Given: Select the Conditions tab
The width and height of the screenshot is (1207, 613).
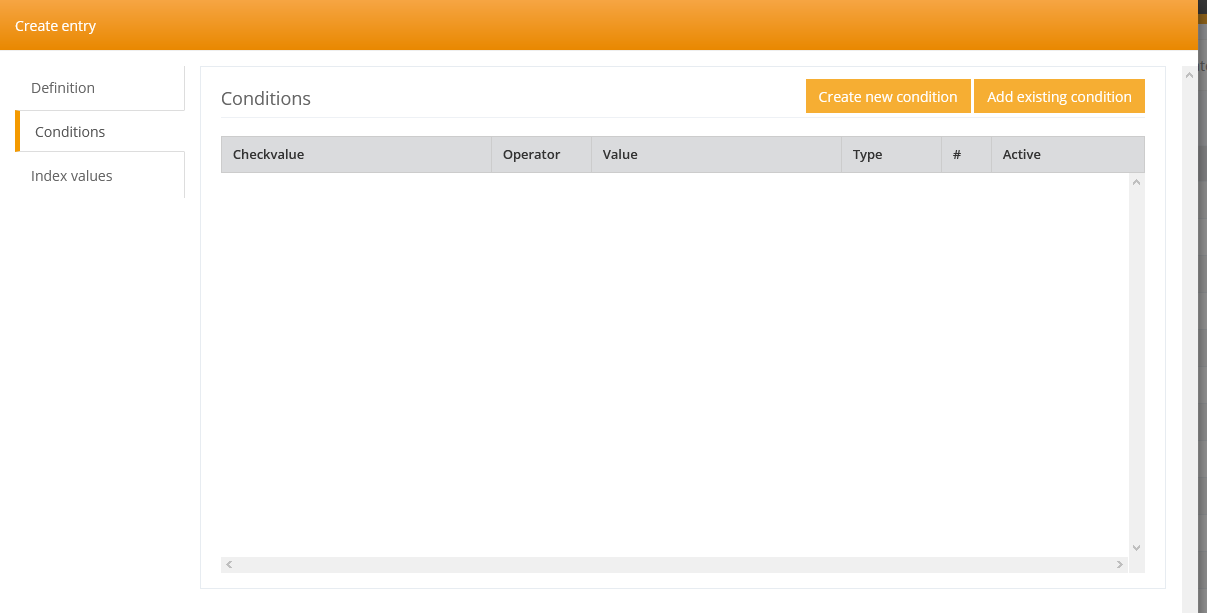Looking at the screenshot, I should point(70,132).
